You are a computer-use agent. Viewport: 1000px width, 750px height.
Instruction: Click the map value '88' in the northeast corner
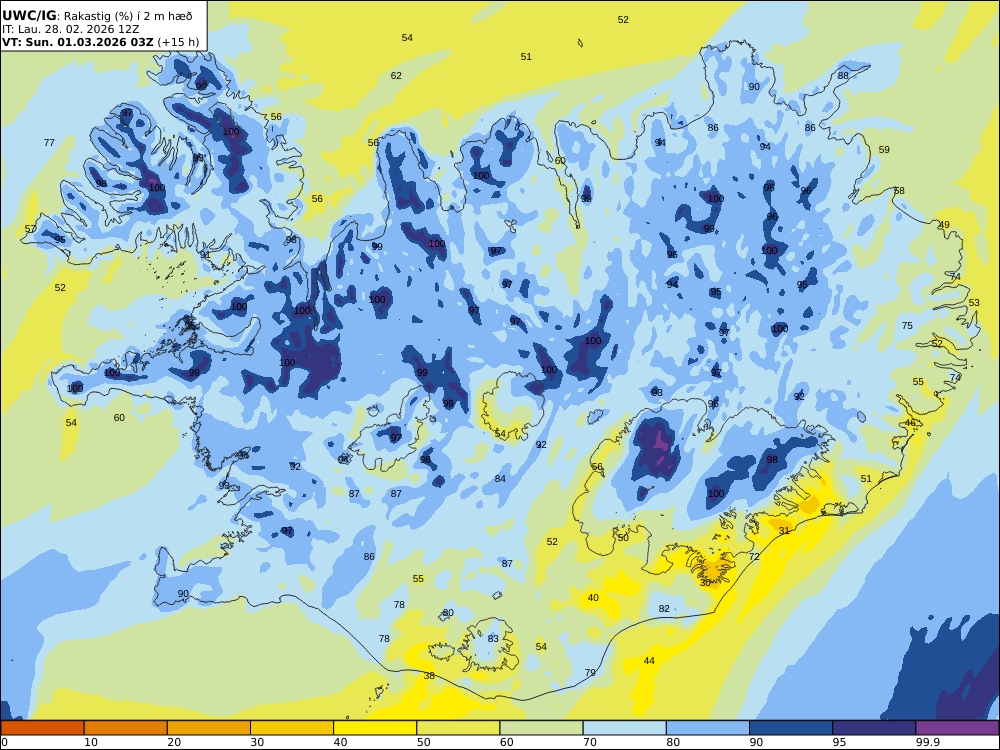(x=843, y=76)
